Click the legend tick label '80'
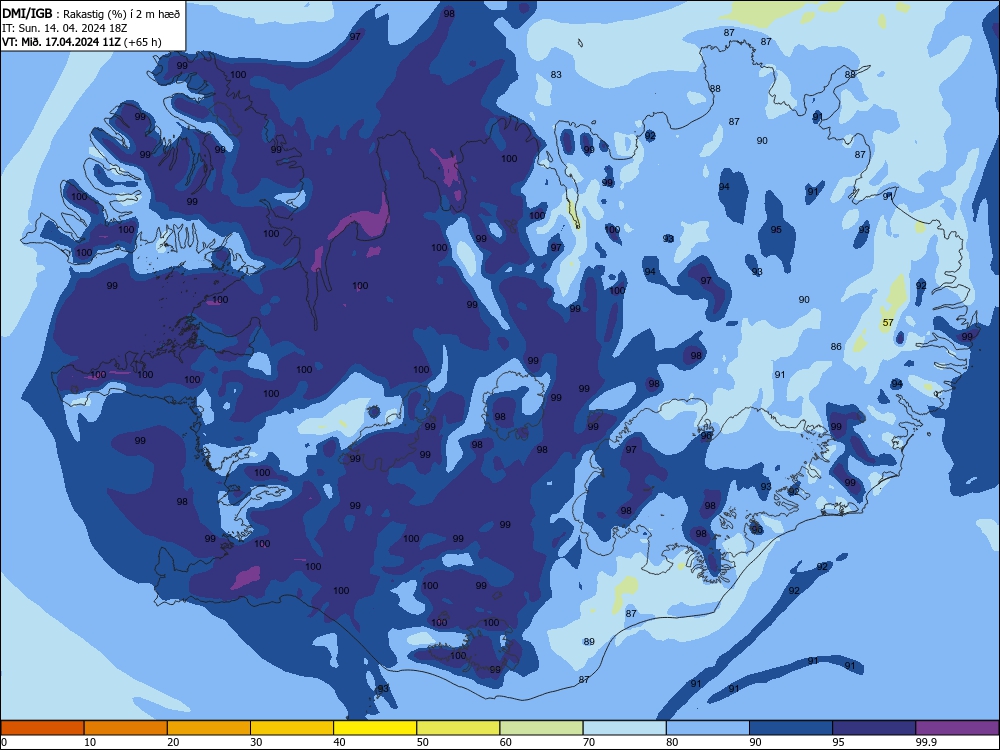 click(x=672, y=742)
